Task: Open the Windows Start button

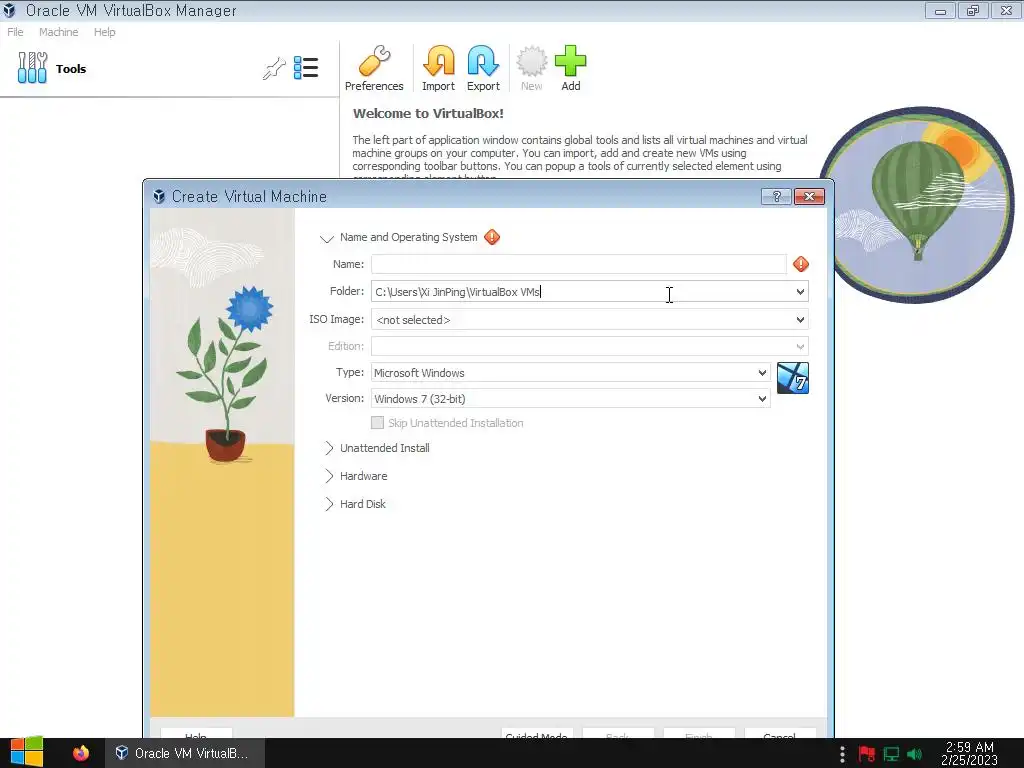Action: pos(27,752)
